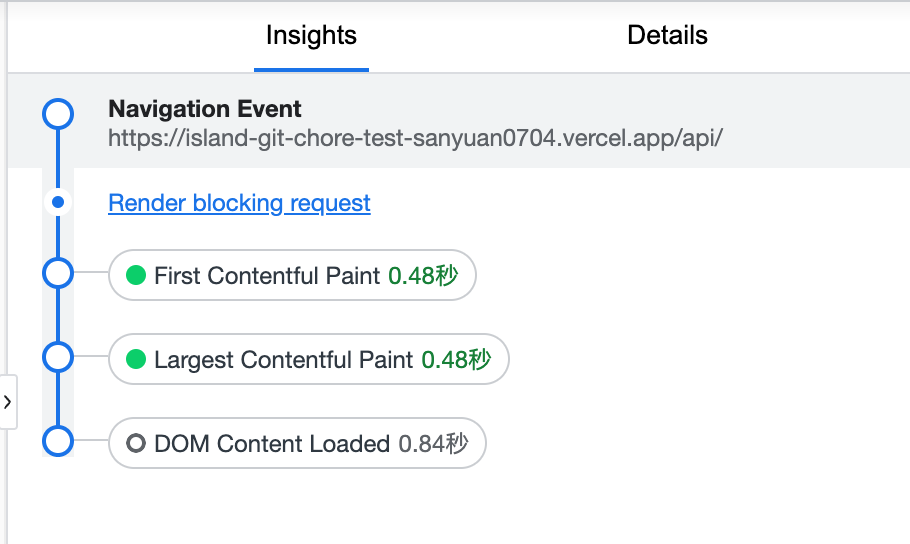Click the First Contentful Paint 0.48秒 value

(x=423, y=276)
